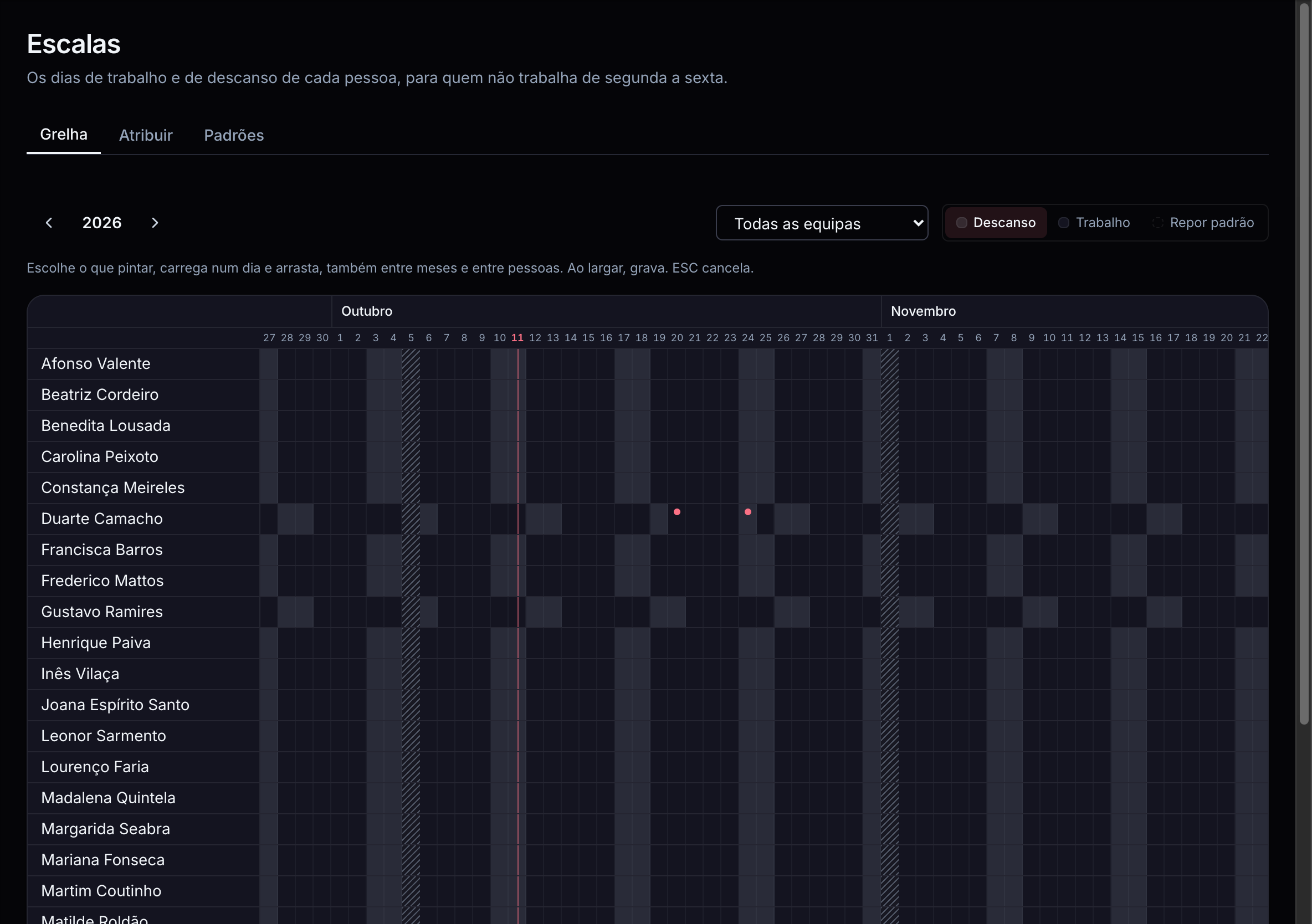Select the Madalena Quintela row name
Screen dimensions: 1312x924
[x=108, y=798]
